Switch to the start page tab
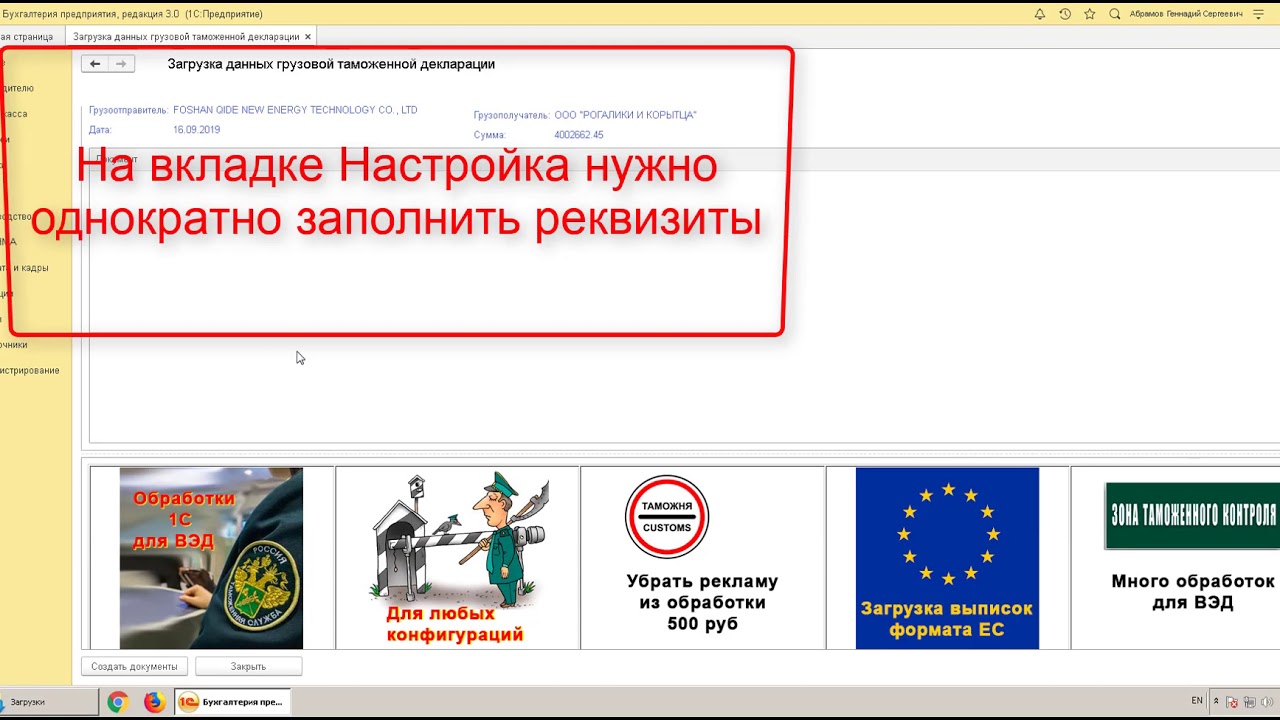The image size is (1280, 720). [x=30, y=37]
